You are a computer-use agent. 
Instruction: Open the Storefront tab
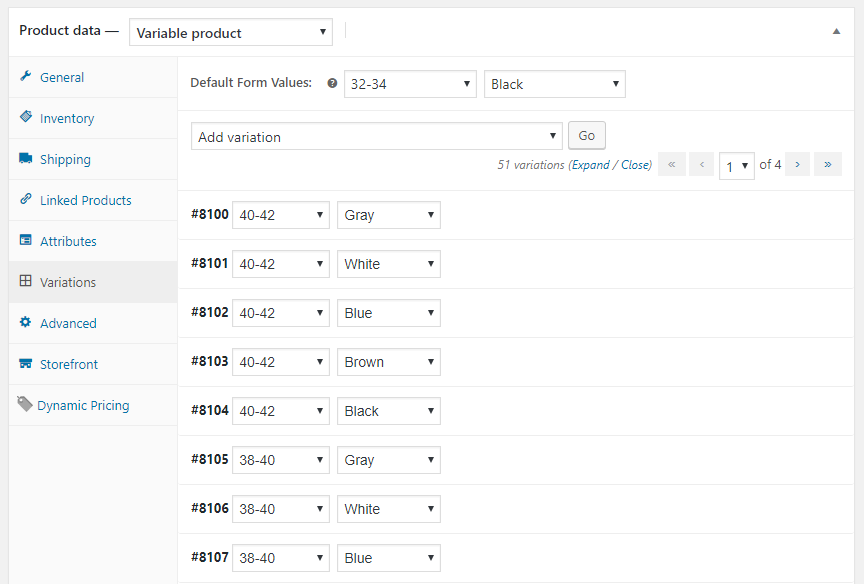click(93, 364)
